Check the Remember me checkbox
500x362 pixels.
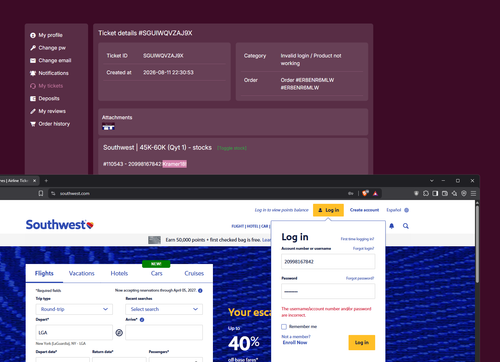coord(284,327)
